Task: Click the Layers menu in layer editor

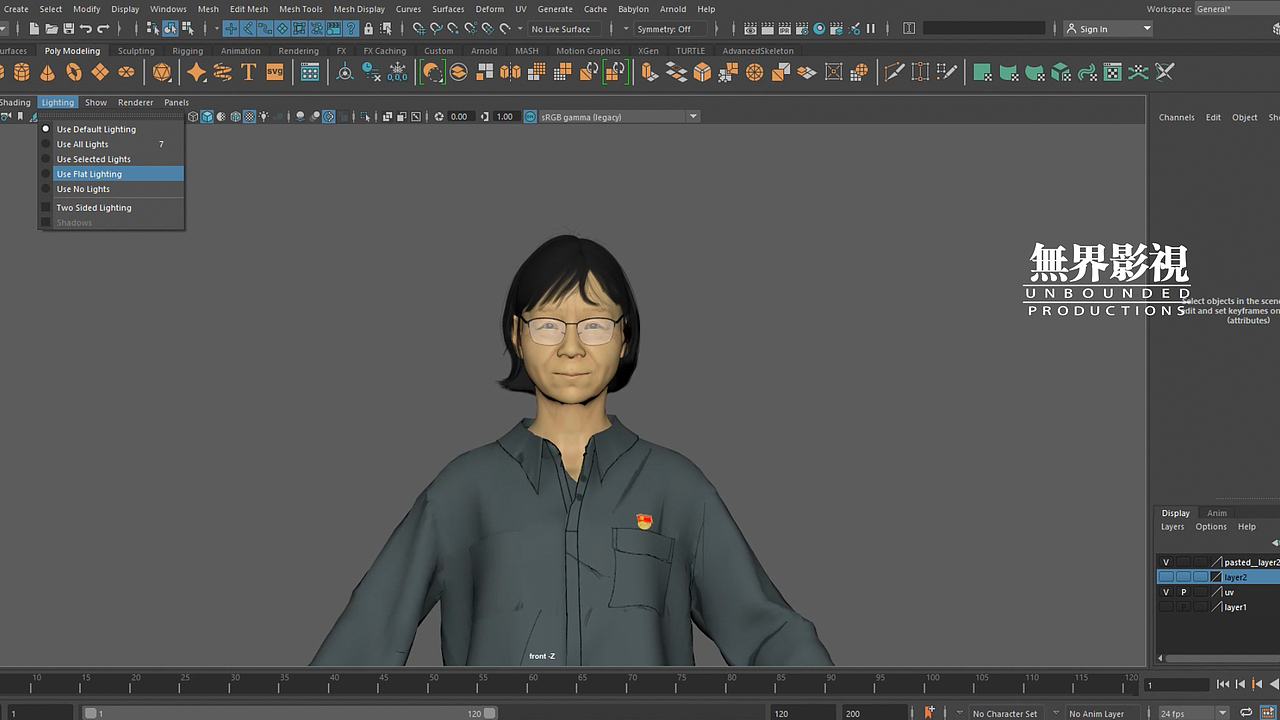Action: pyautogui.click(x=1172, y=527)
